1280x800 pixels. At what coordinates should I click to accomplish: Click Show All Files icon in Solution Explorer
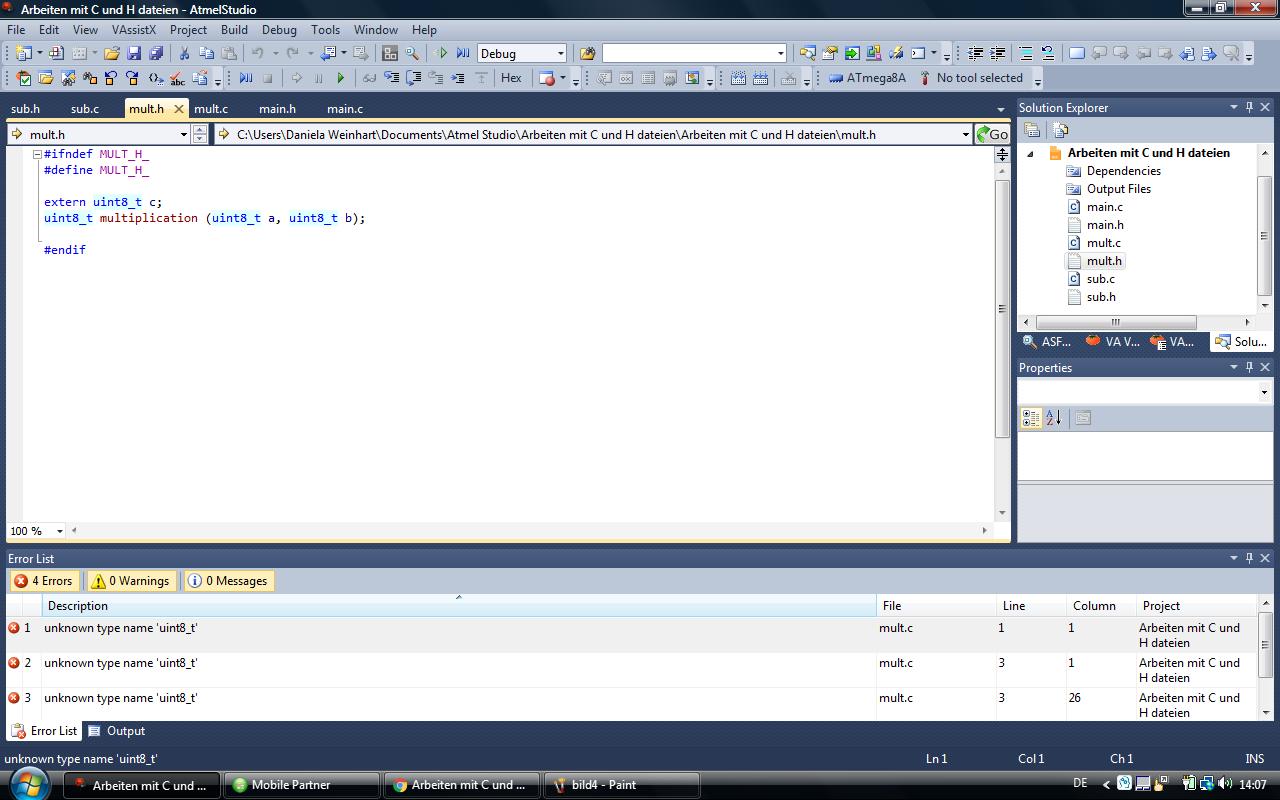pyautogui.click(x=1061, y=130)
